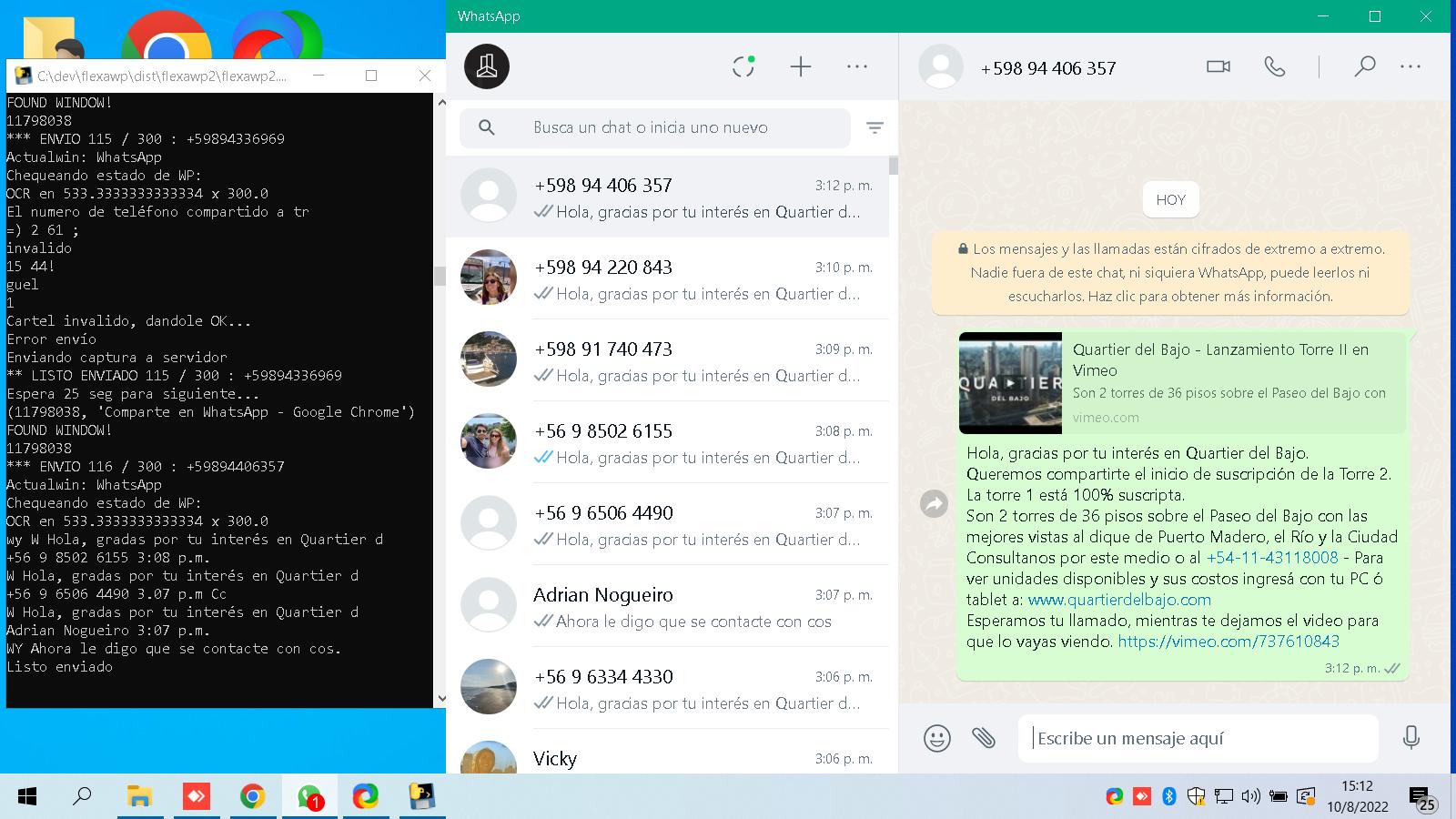
Task: Open the conversation options menu dots
Action: 1410,66
